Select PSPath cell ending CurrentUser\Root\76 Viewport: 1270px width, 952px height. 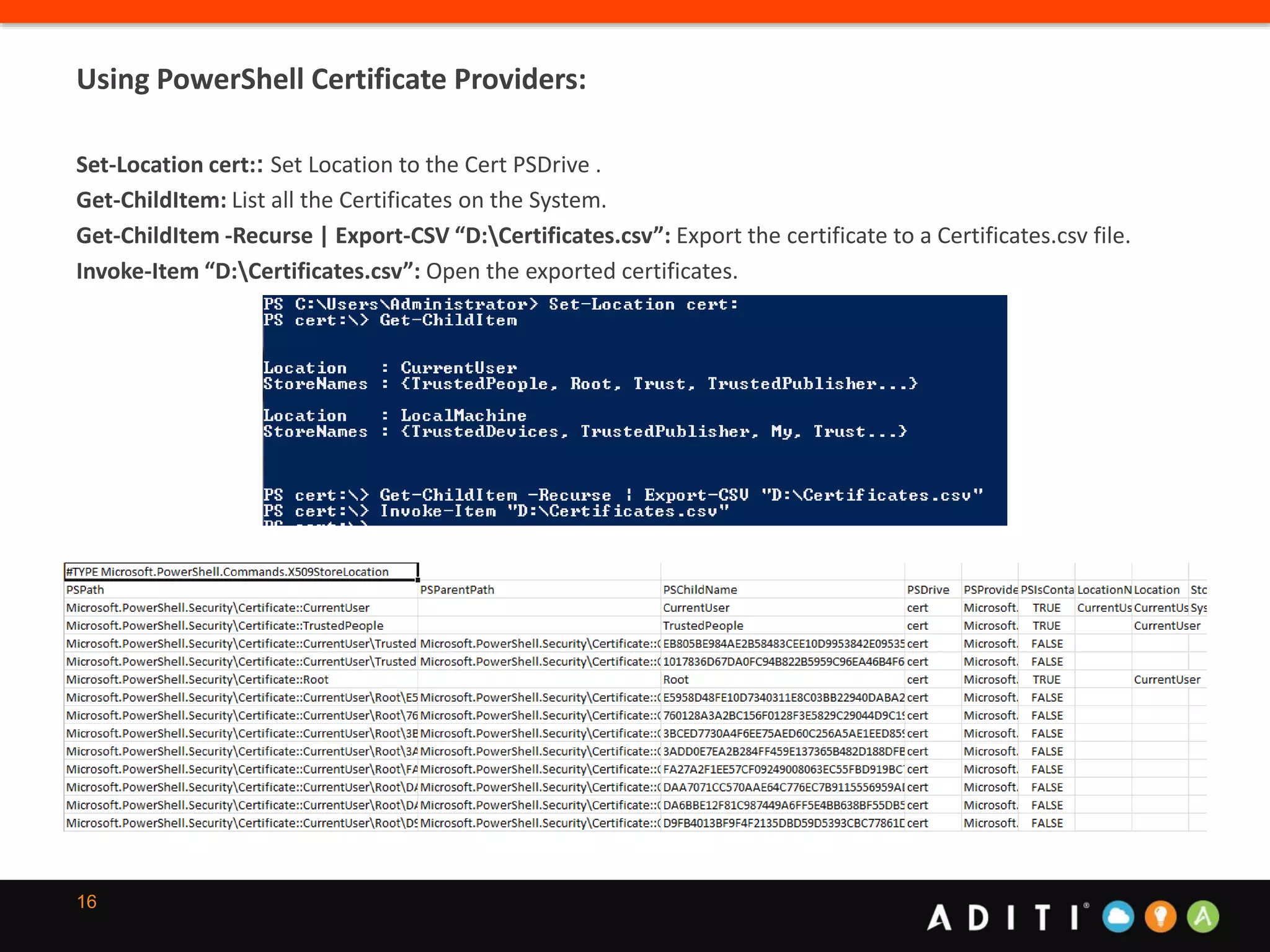(x=241, y=715)
